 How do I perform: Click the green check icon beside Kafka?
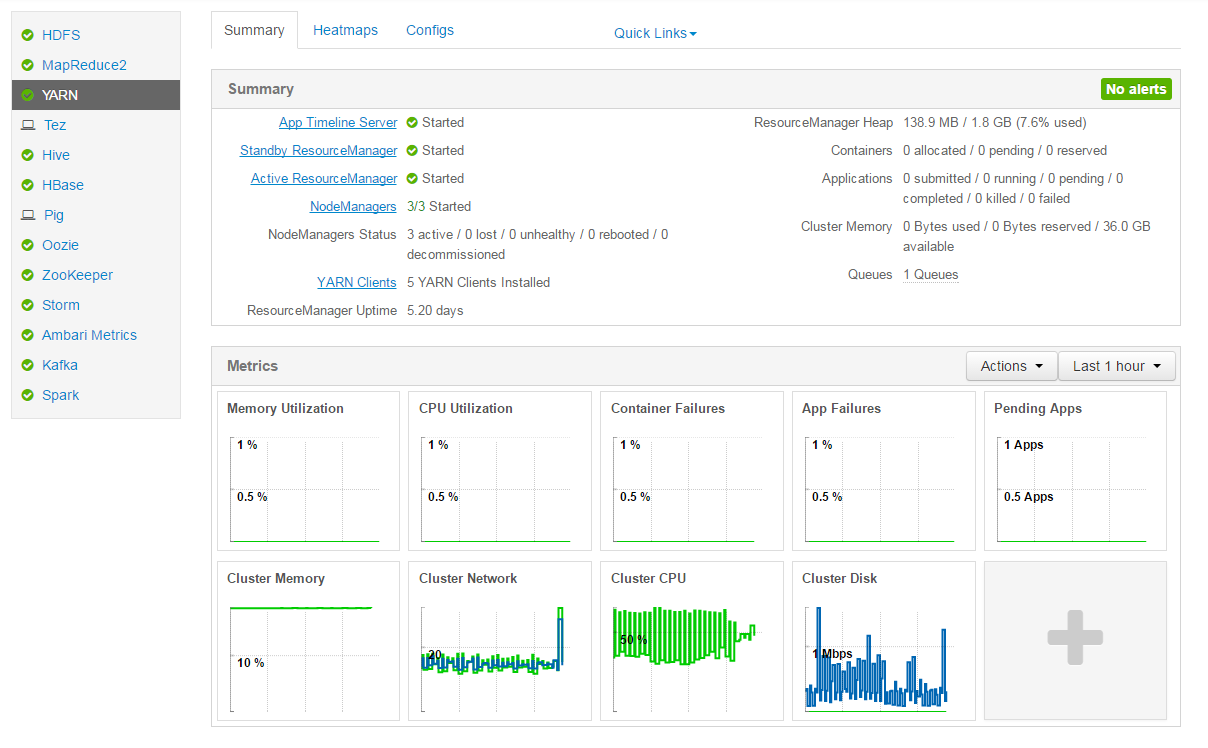pos(28,365)
